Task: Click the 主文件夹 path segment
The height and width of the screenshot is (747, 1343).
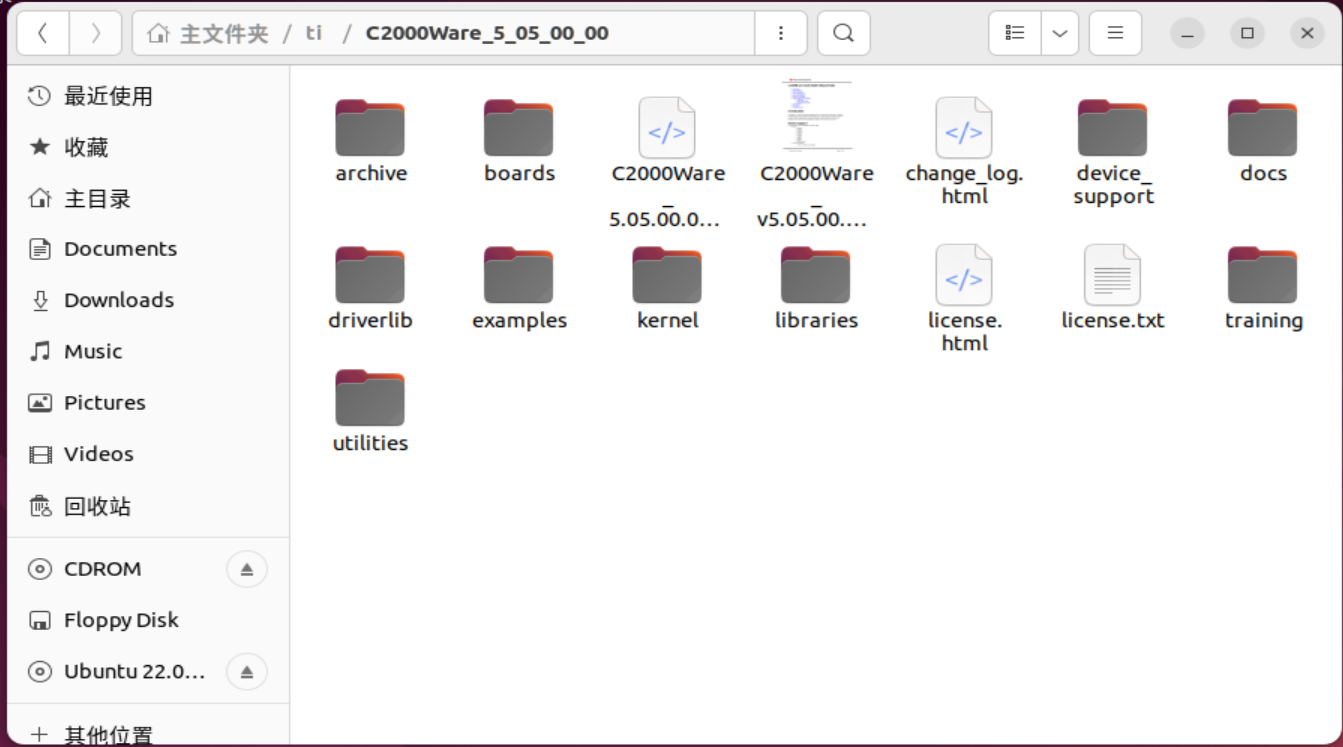Action: 208,33
